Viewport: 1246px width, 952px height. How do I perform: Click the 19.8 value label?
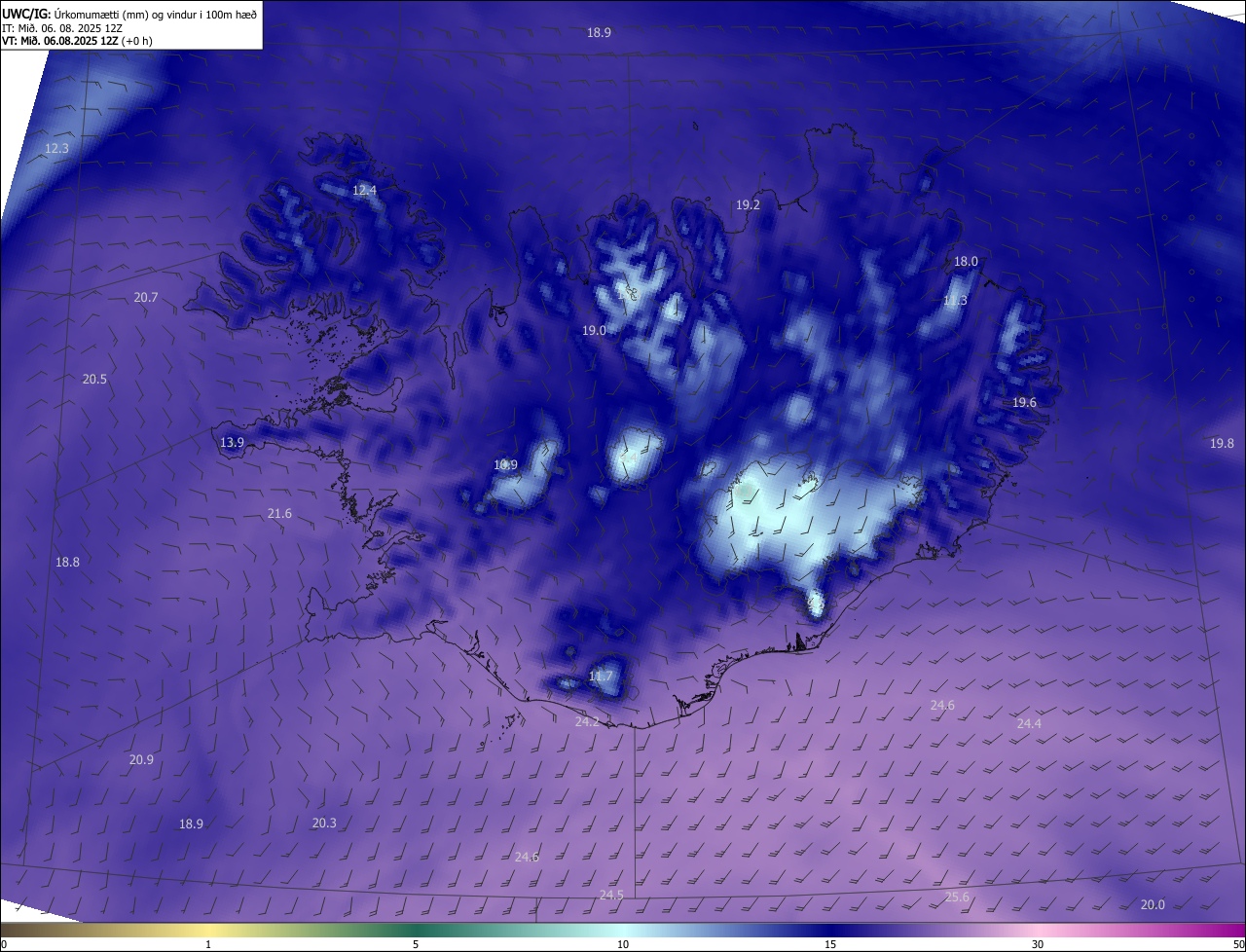[1222, 444]
